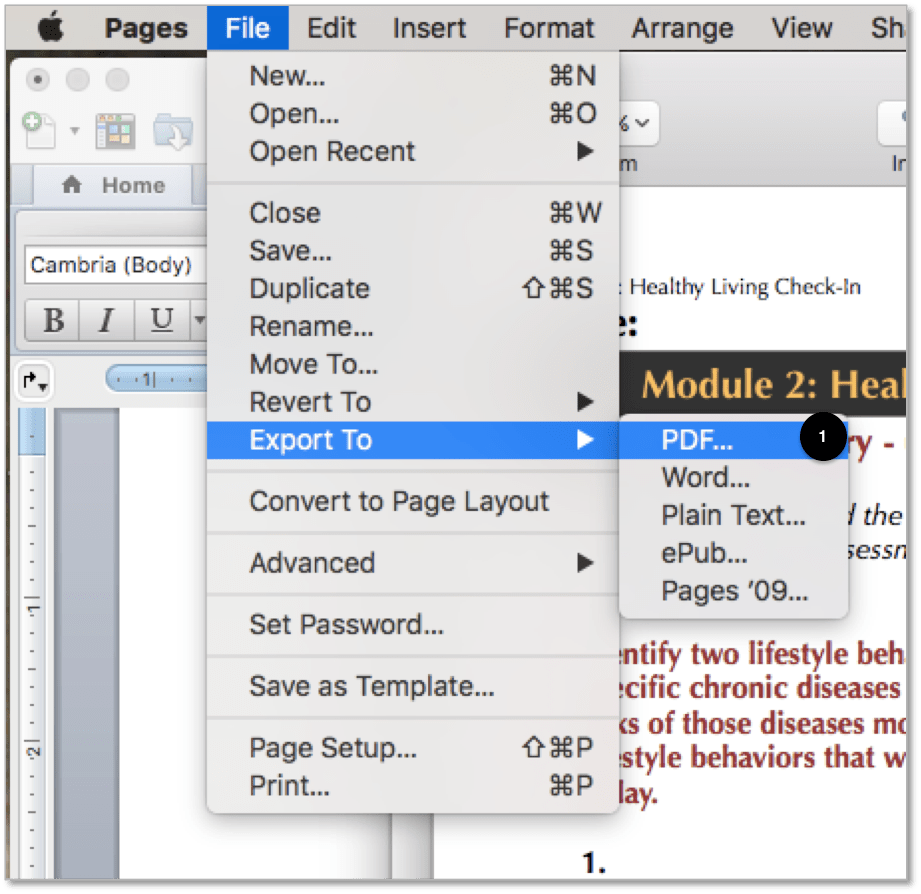Viewport: 921px width, 894px height.
Task: Open the Edit menu
Action: [x=331, y=28]
